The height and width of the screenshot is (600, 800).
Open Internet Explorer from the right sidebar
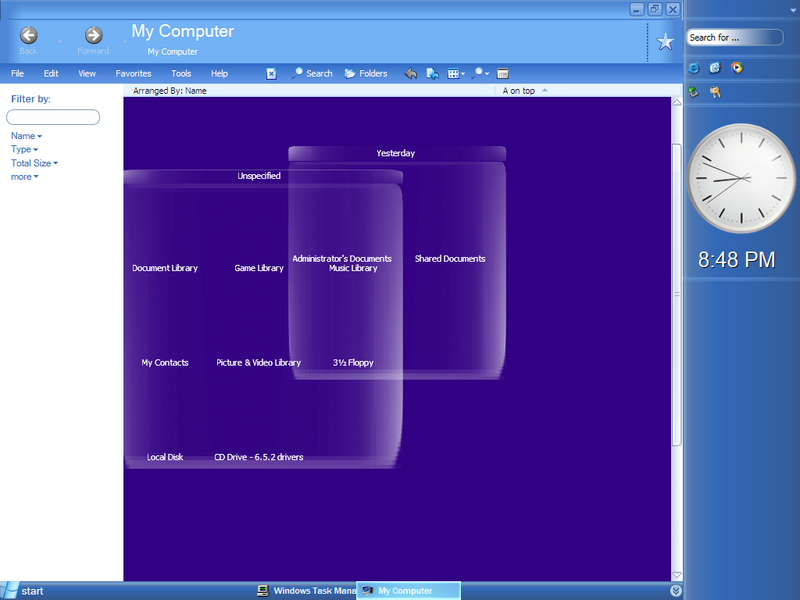pos(693,68)
